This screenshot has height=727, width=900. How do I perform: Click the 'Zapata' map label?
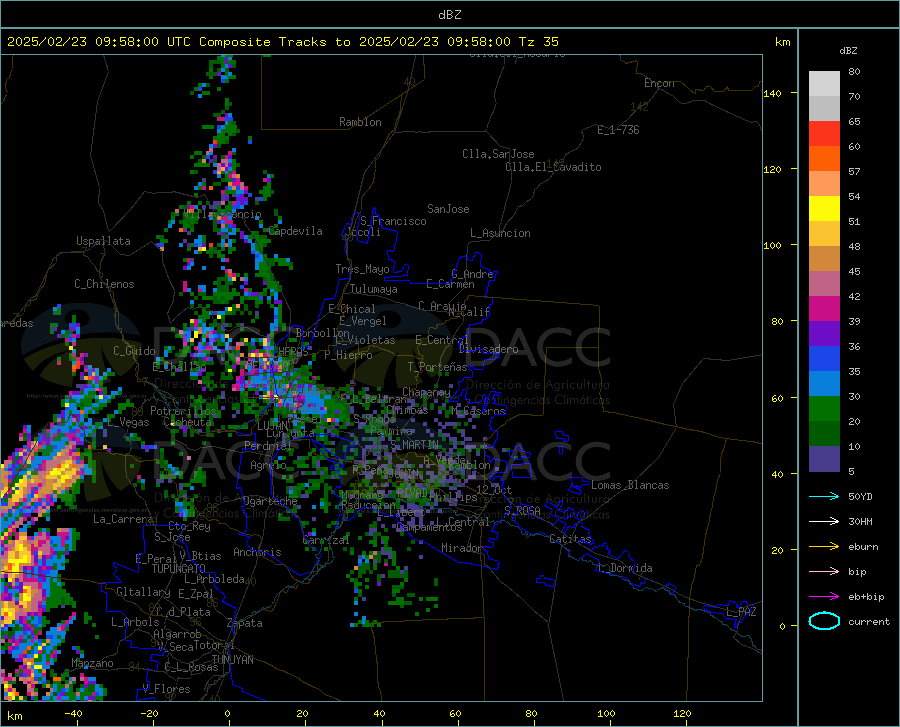tap(245, 623)
